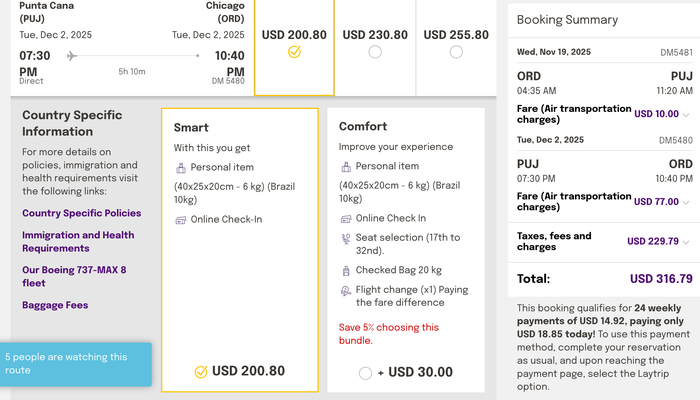Select the USD 230.80 fare radio button

pyautogui.click(x=375, y=52)
